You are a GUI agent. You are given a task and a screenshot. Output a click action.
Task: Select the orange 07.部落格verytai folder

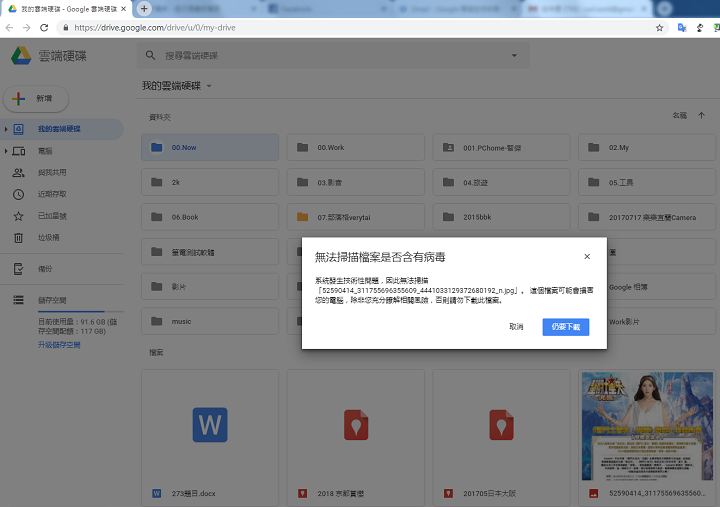pyautogui.click(x=355, y=217)
